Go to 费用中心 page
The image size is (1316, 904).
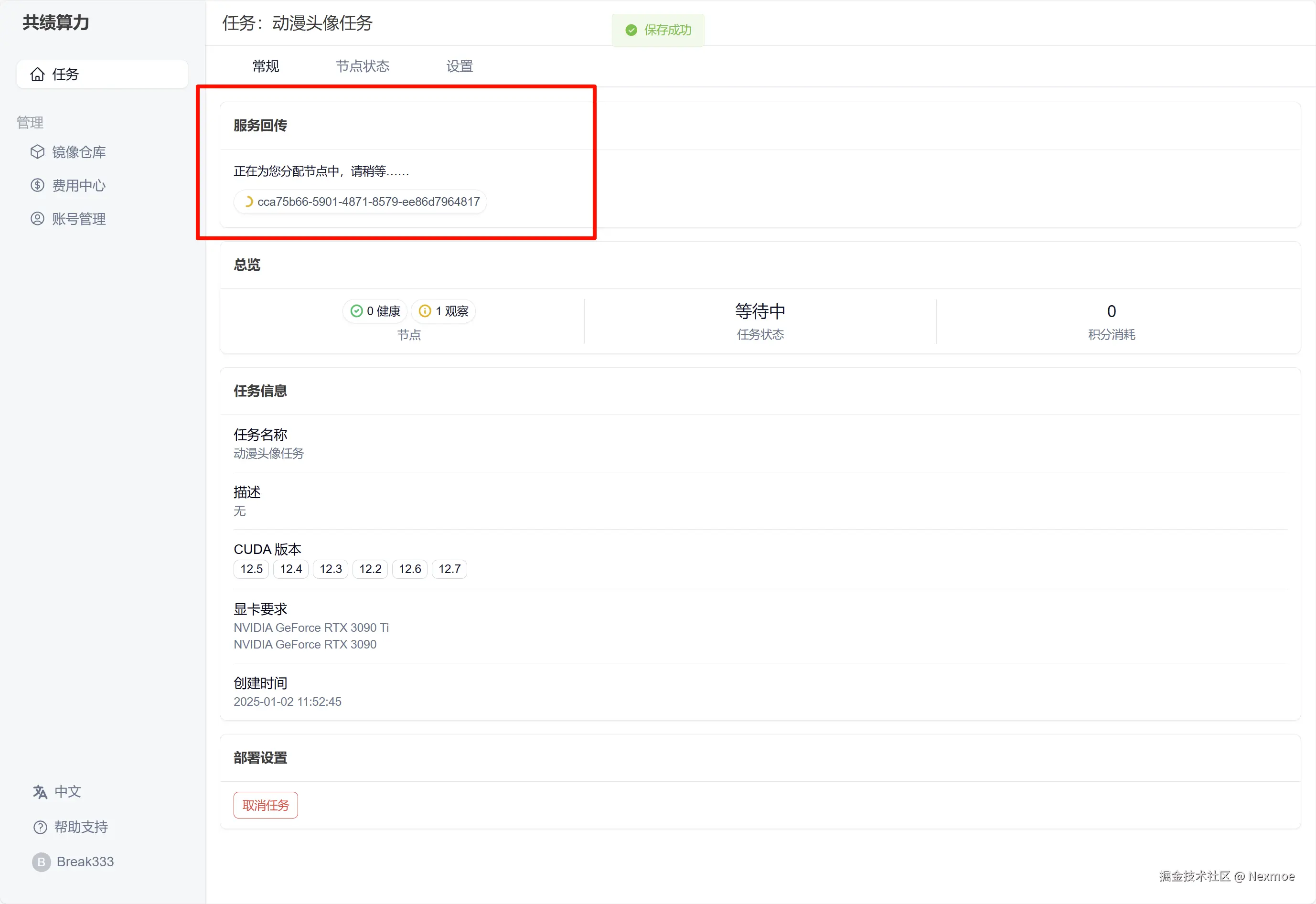(x=79, y=185)
